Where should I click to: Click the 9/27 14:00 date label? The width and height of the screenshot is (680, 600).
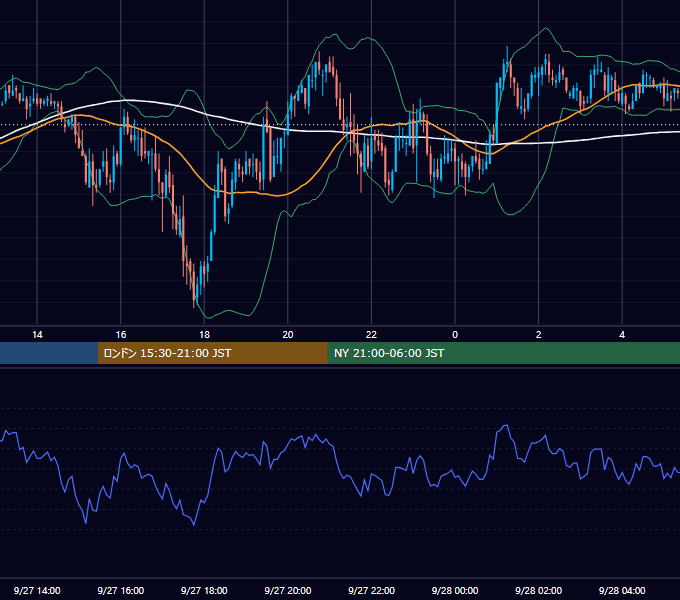[x=37, y=590]
